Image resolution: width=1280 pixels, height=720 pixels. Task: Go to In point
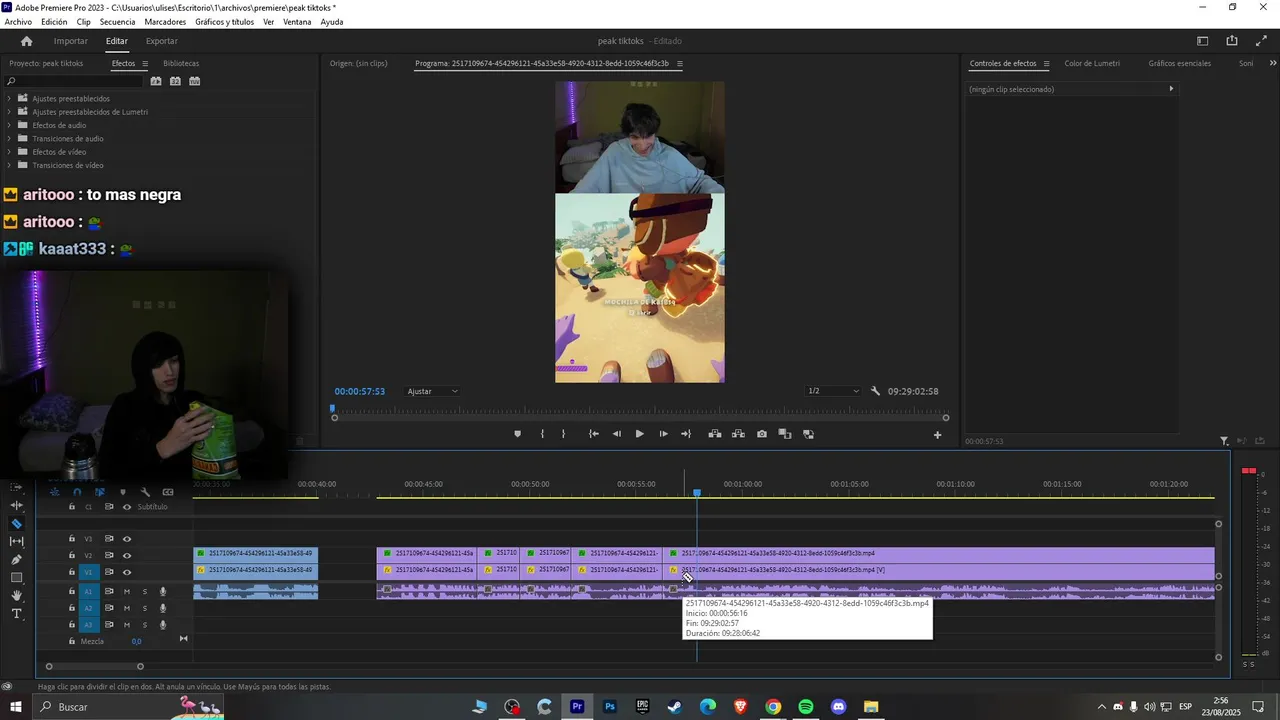pos(594,434)
